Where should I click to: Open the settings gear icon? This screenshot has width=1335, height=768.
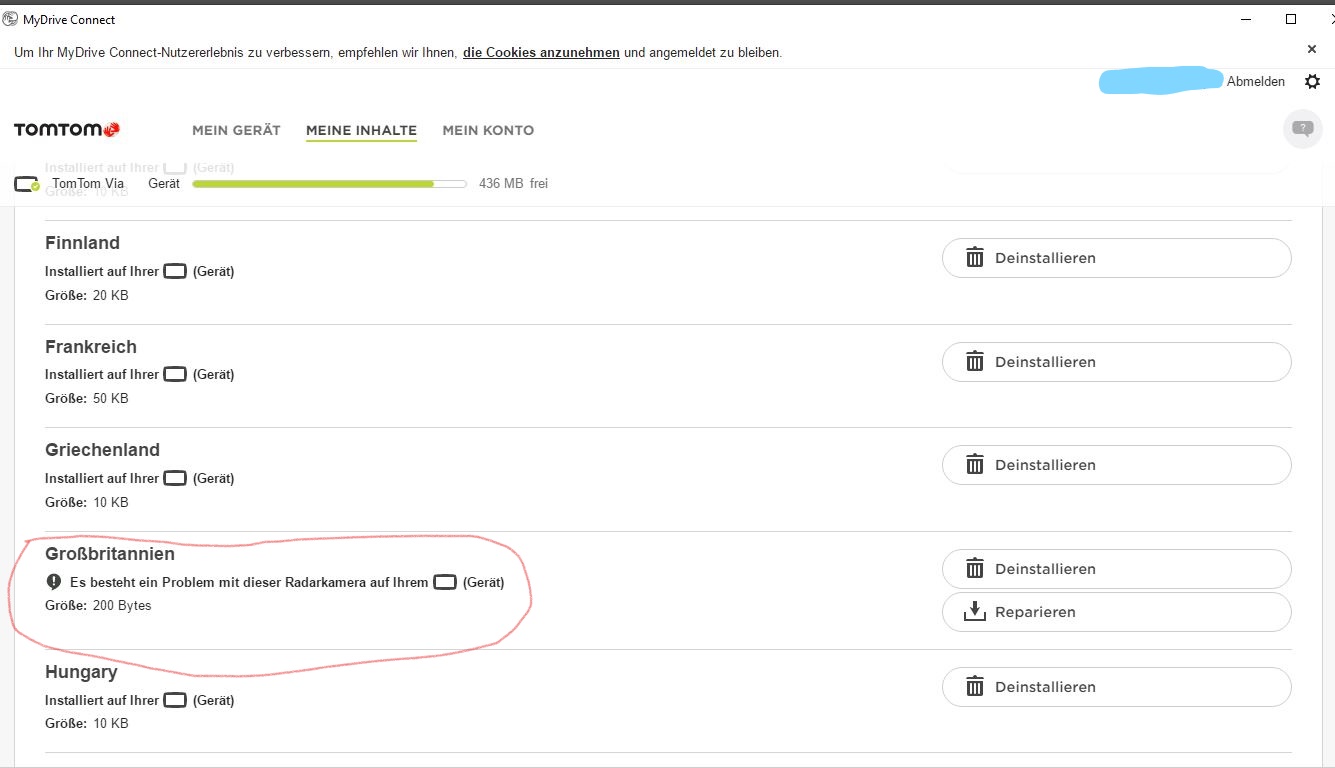point(1312,82)
